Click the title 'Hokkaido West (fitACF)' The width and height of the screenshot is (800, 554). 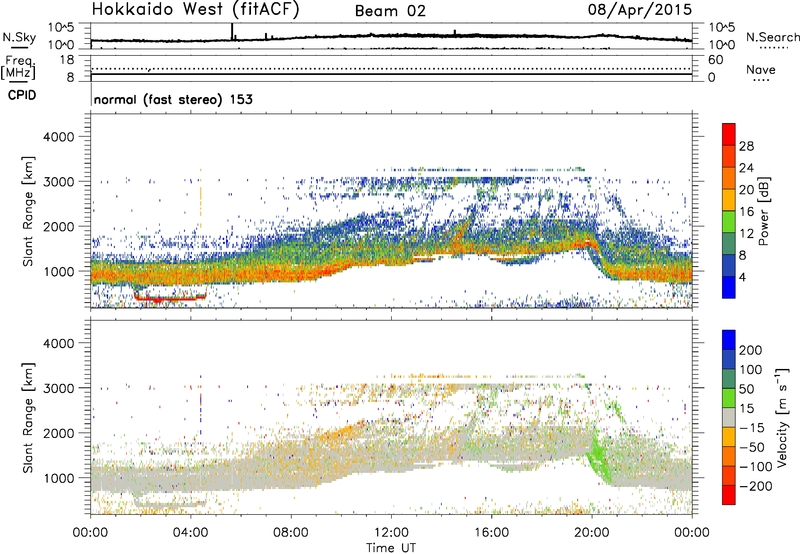click(195, 10)
